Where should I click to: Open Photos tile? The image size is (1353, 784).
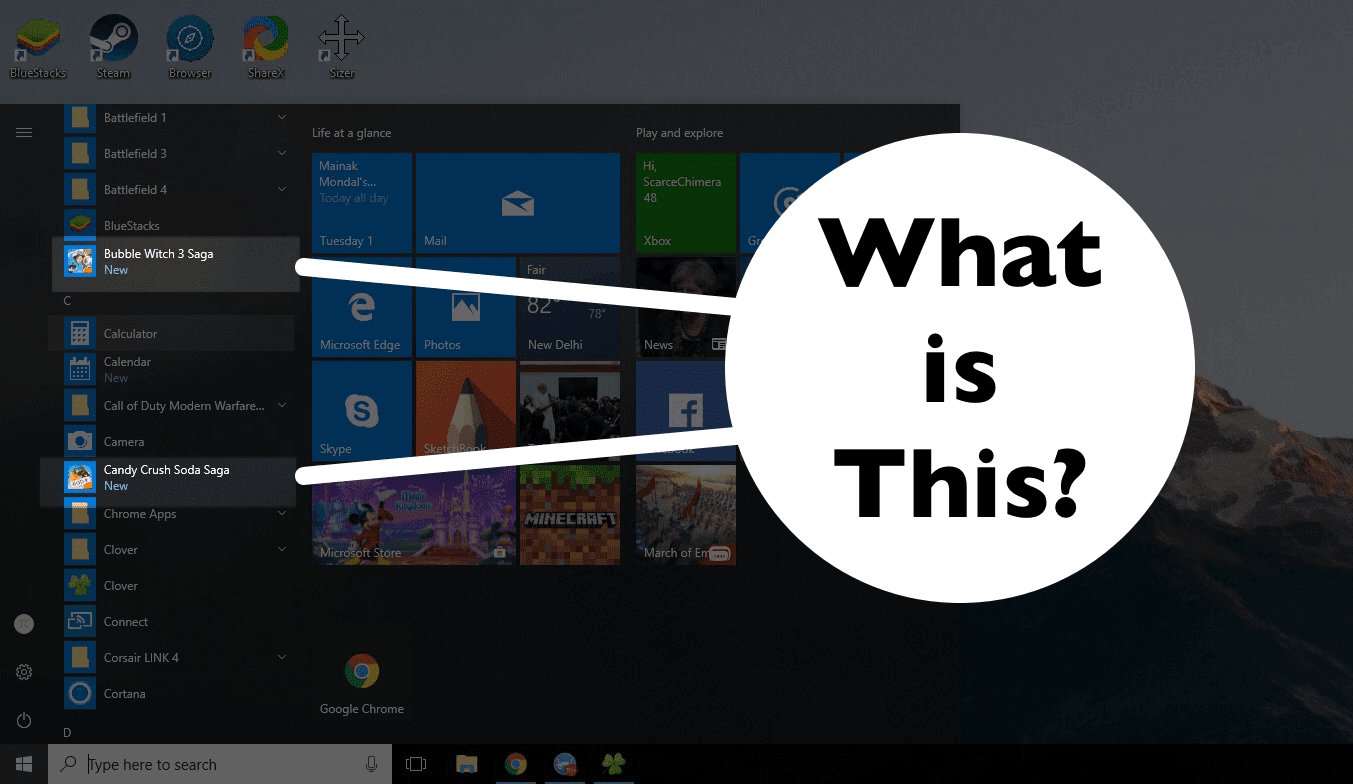466,307
